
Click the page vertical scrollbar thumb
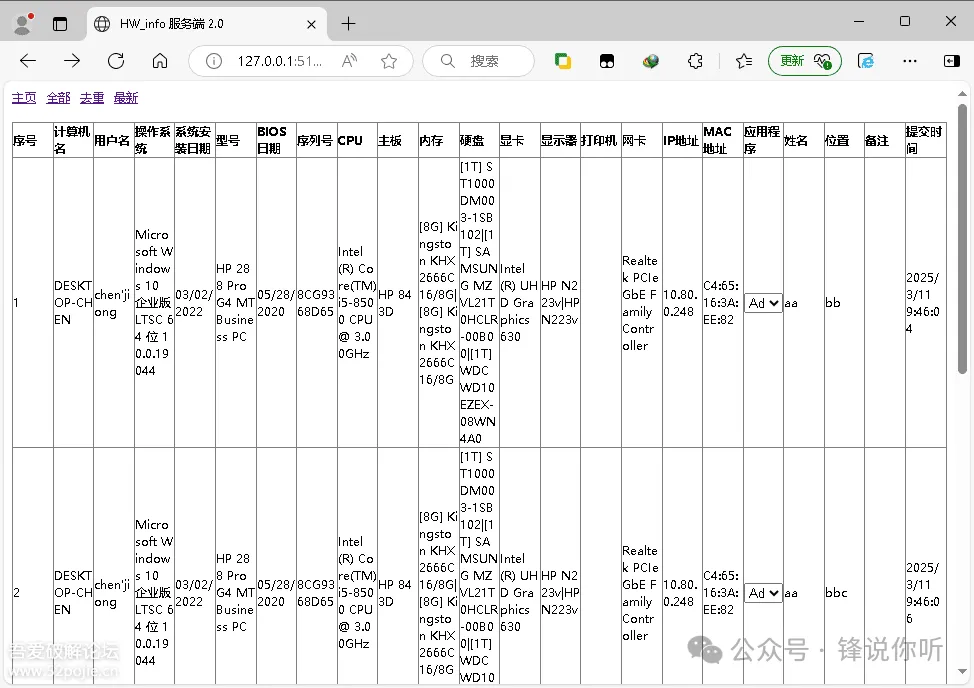coord(962,238)
